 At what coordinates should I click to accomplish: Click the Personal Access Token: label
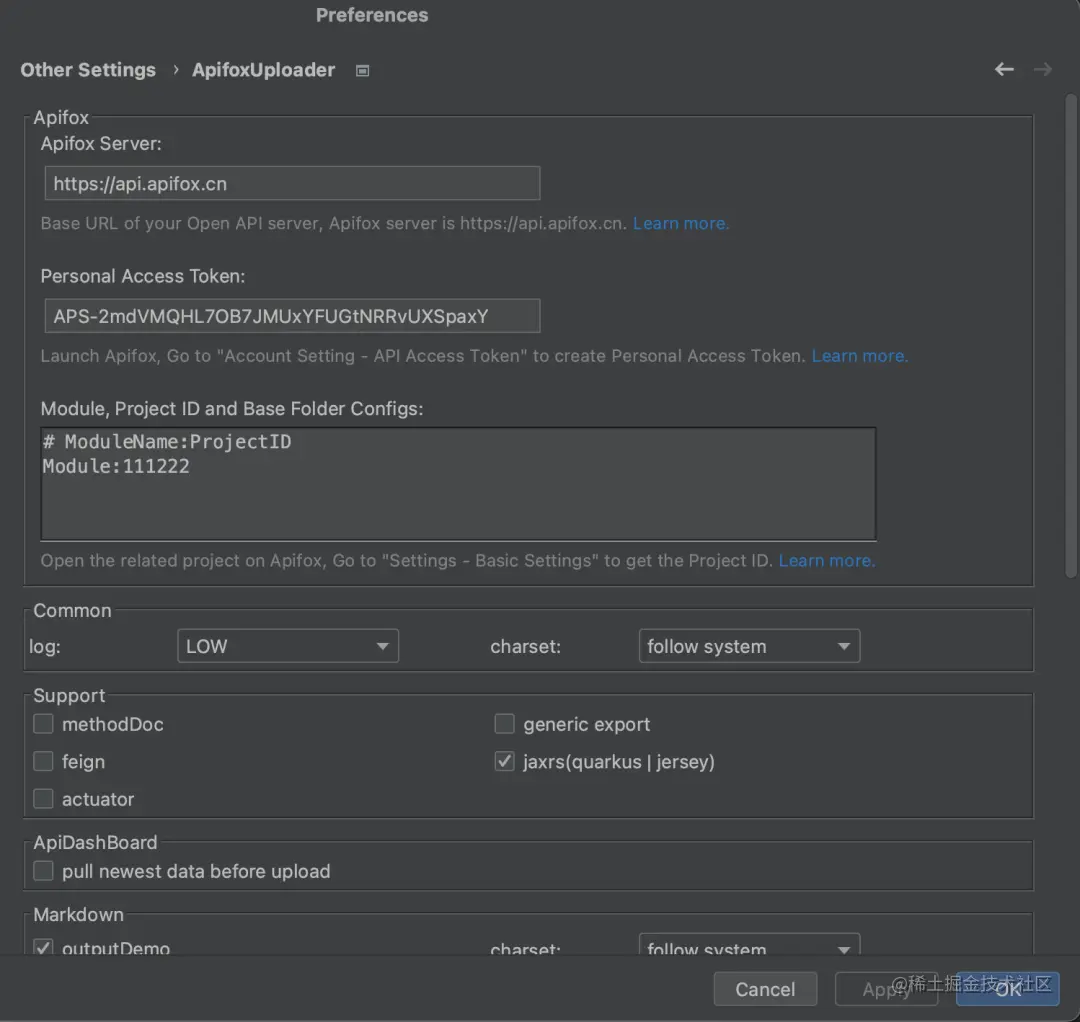143,275
